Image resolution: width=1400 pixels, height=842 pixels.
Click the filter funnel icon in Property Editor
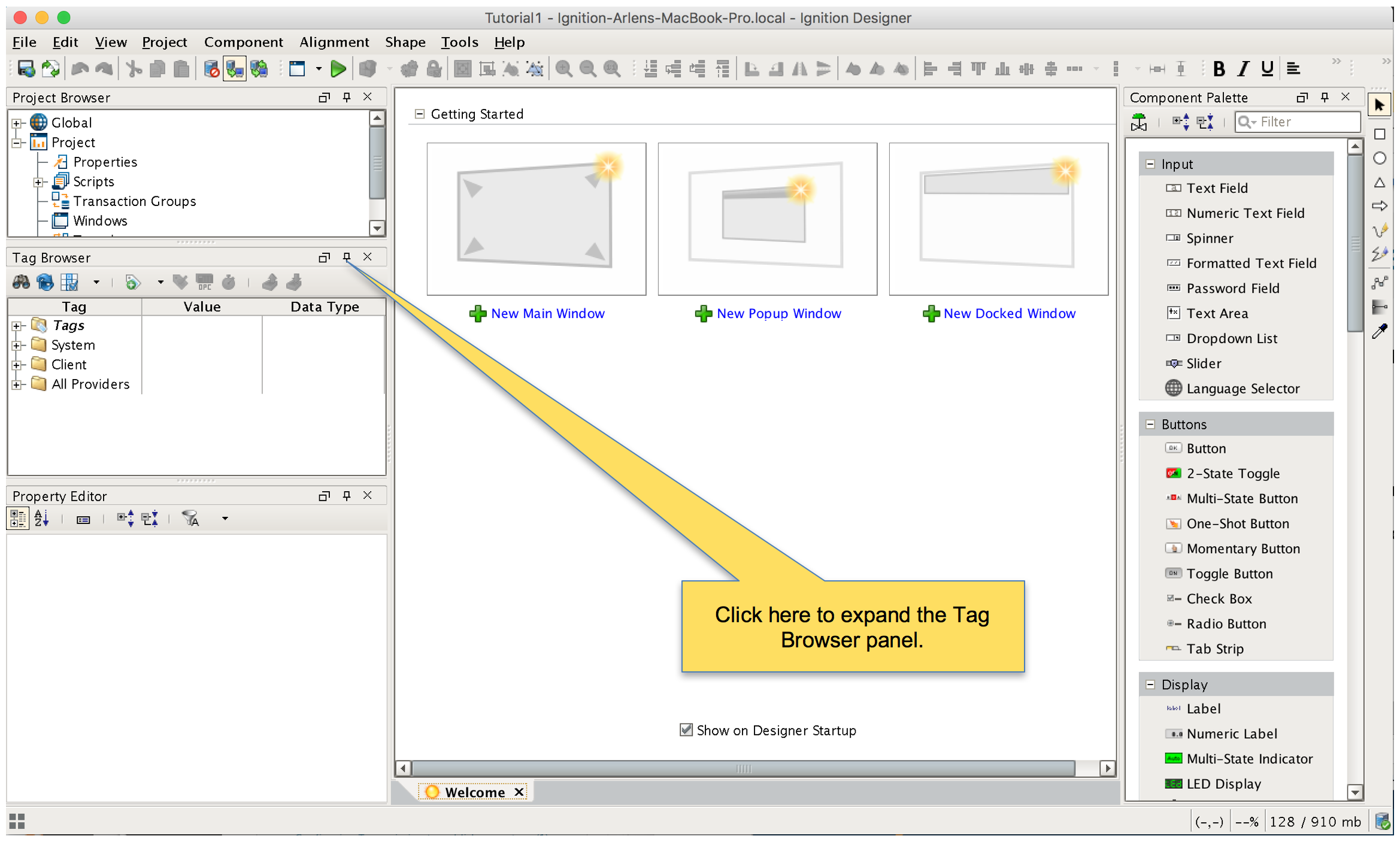point(190,518)
